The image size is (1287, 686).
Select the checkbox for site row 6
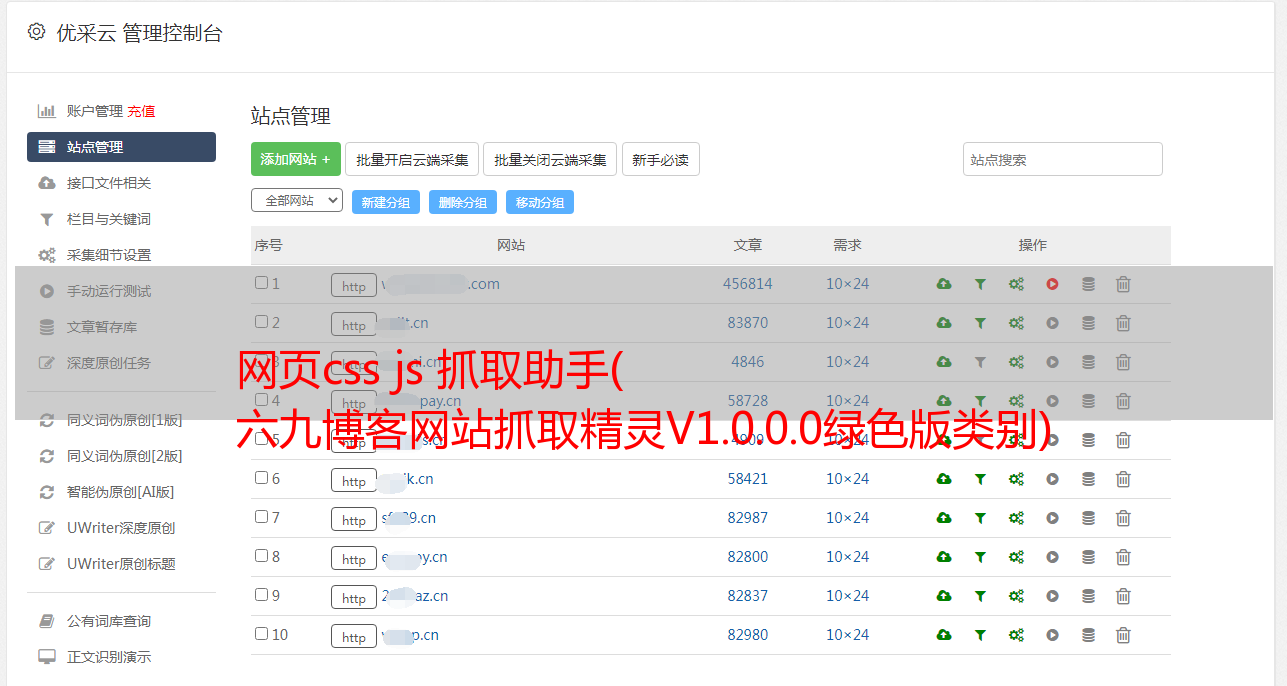[x=261, y=478]
